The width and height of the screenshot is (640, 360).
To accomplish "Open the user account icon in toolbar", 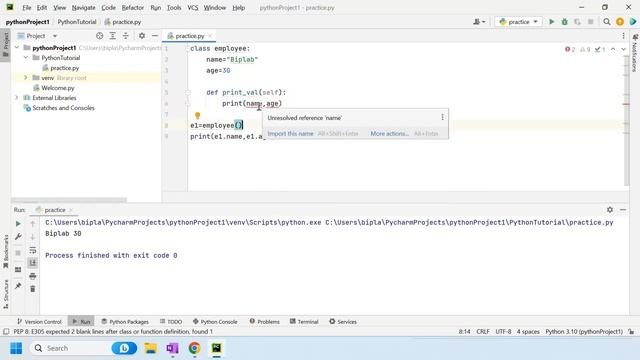I will click(479, 22).
